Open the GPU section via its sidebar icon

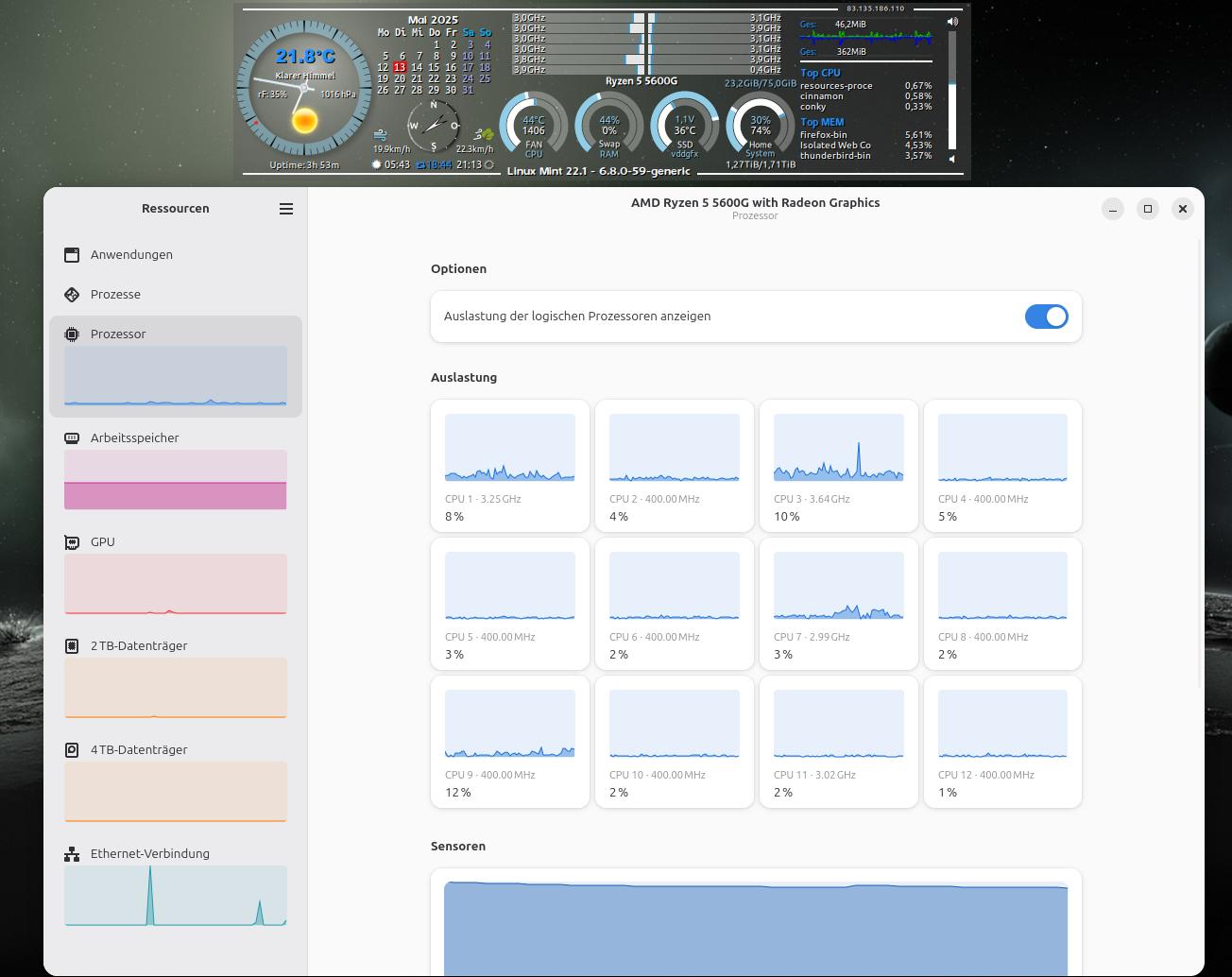coord(72,541)
